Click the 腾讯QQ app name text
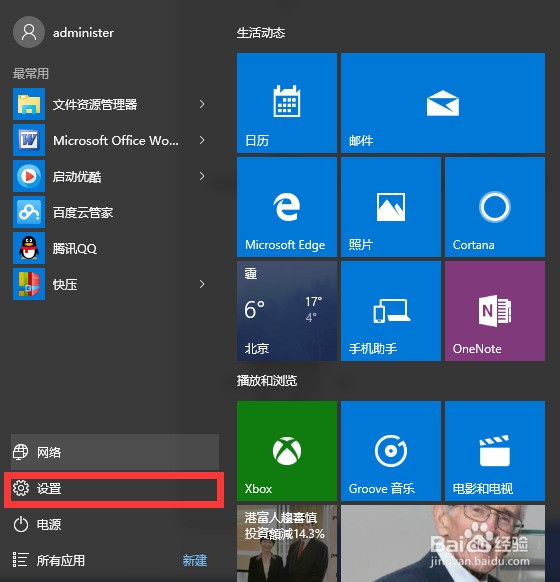 75,248
